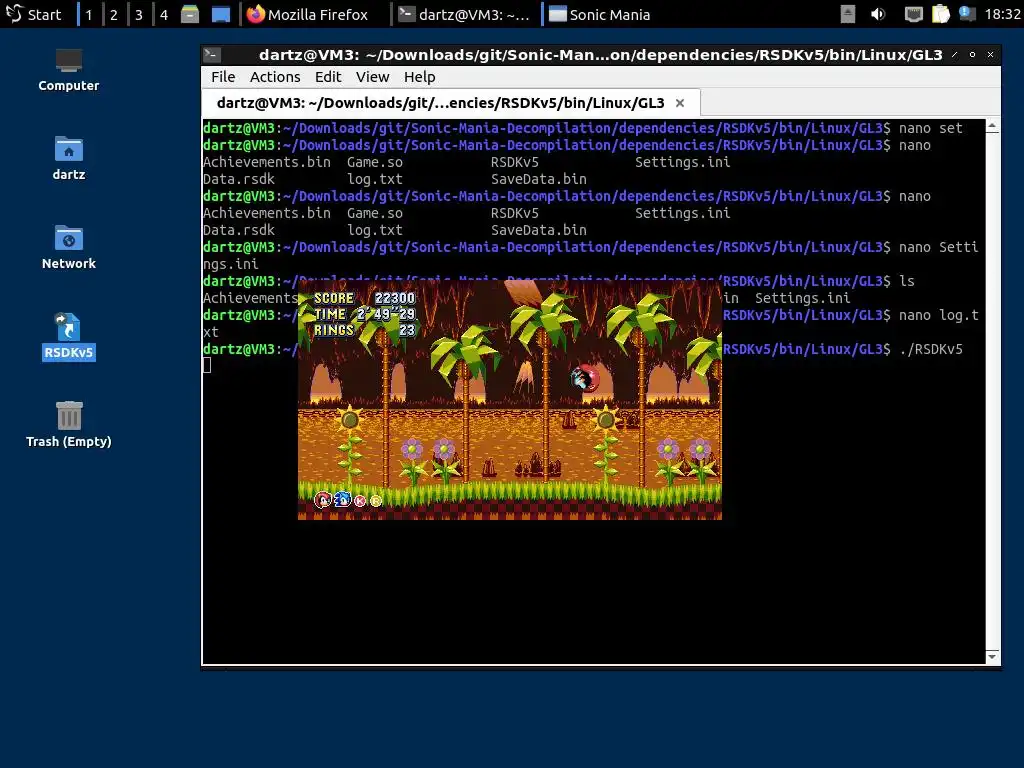
Task: Switch to workspace 2
Action: coord(114,14)
